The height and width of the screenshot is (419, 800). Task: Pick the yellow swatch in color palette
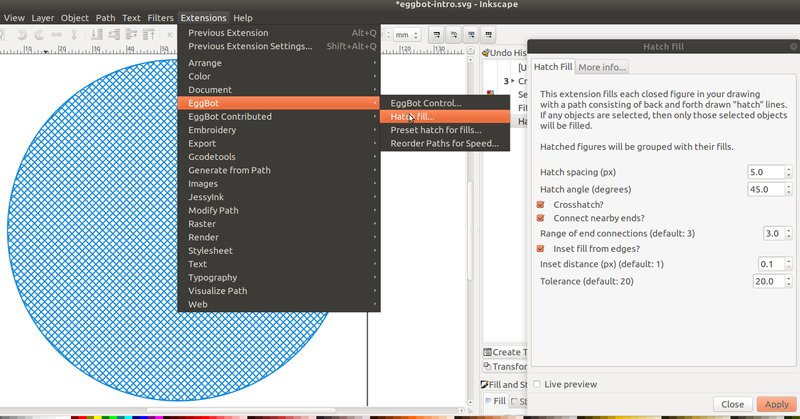(x=98, y=417)
